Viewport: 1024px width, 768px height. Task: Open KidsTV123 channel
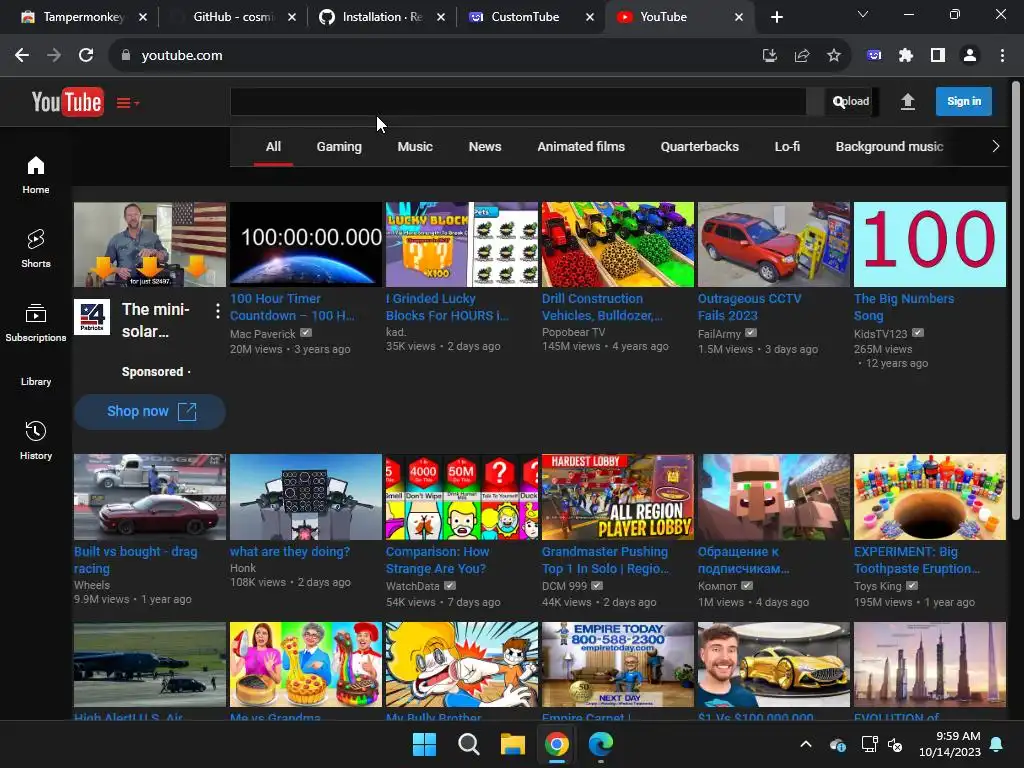point(880,334)
